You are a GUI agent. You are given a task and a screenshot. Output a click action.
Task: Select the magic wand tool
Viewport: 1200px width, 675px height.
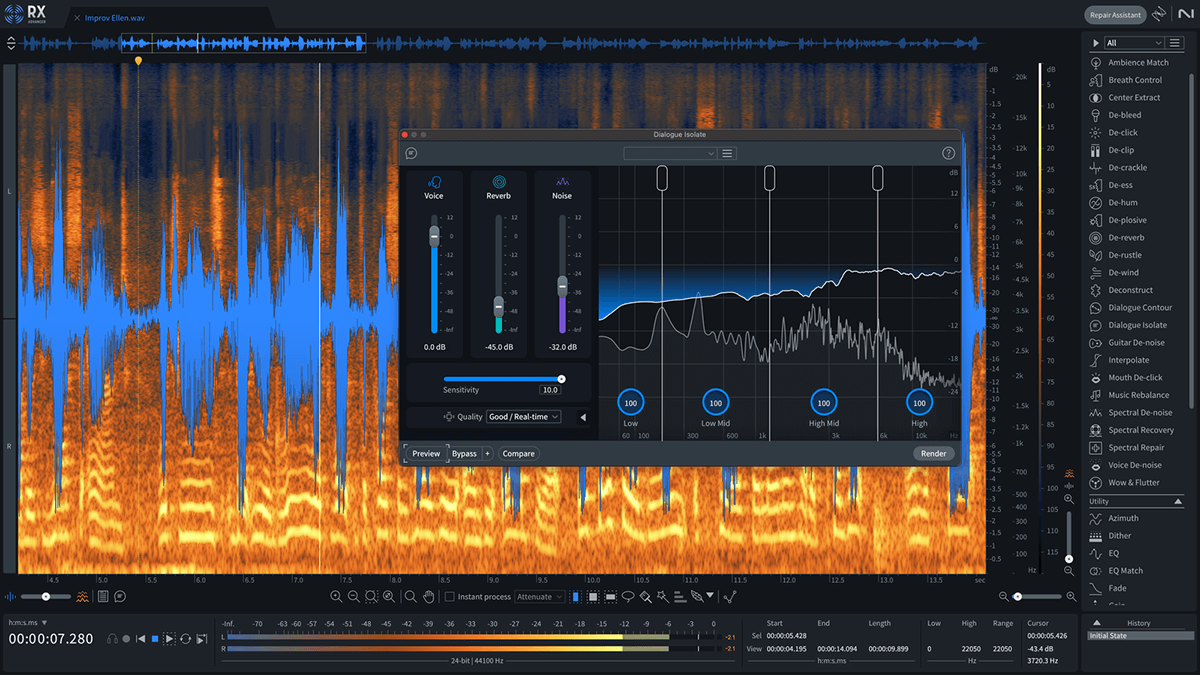[662, 597]
